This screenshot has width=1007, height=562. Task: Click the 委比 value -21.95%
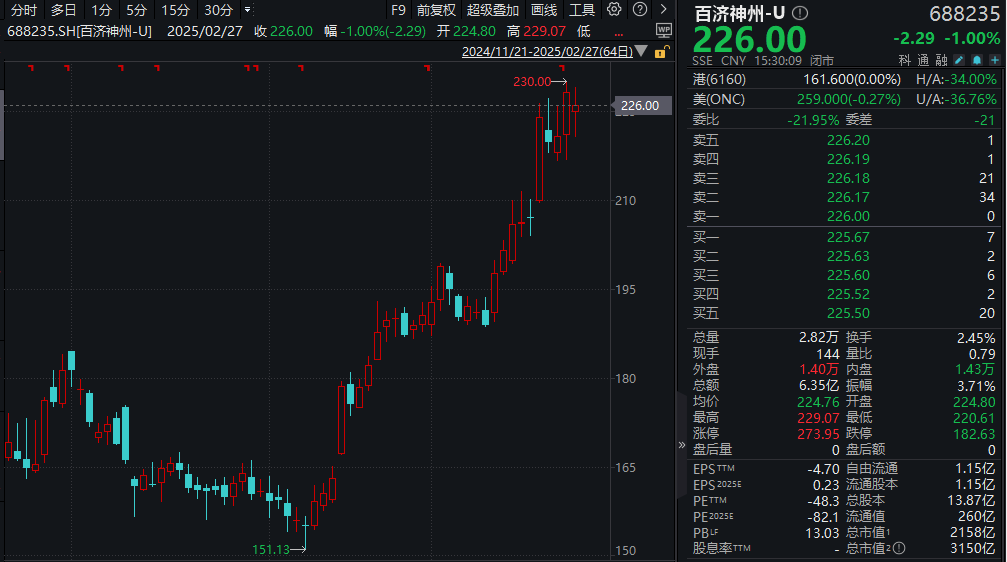click(813, 119)
